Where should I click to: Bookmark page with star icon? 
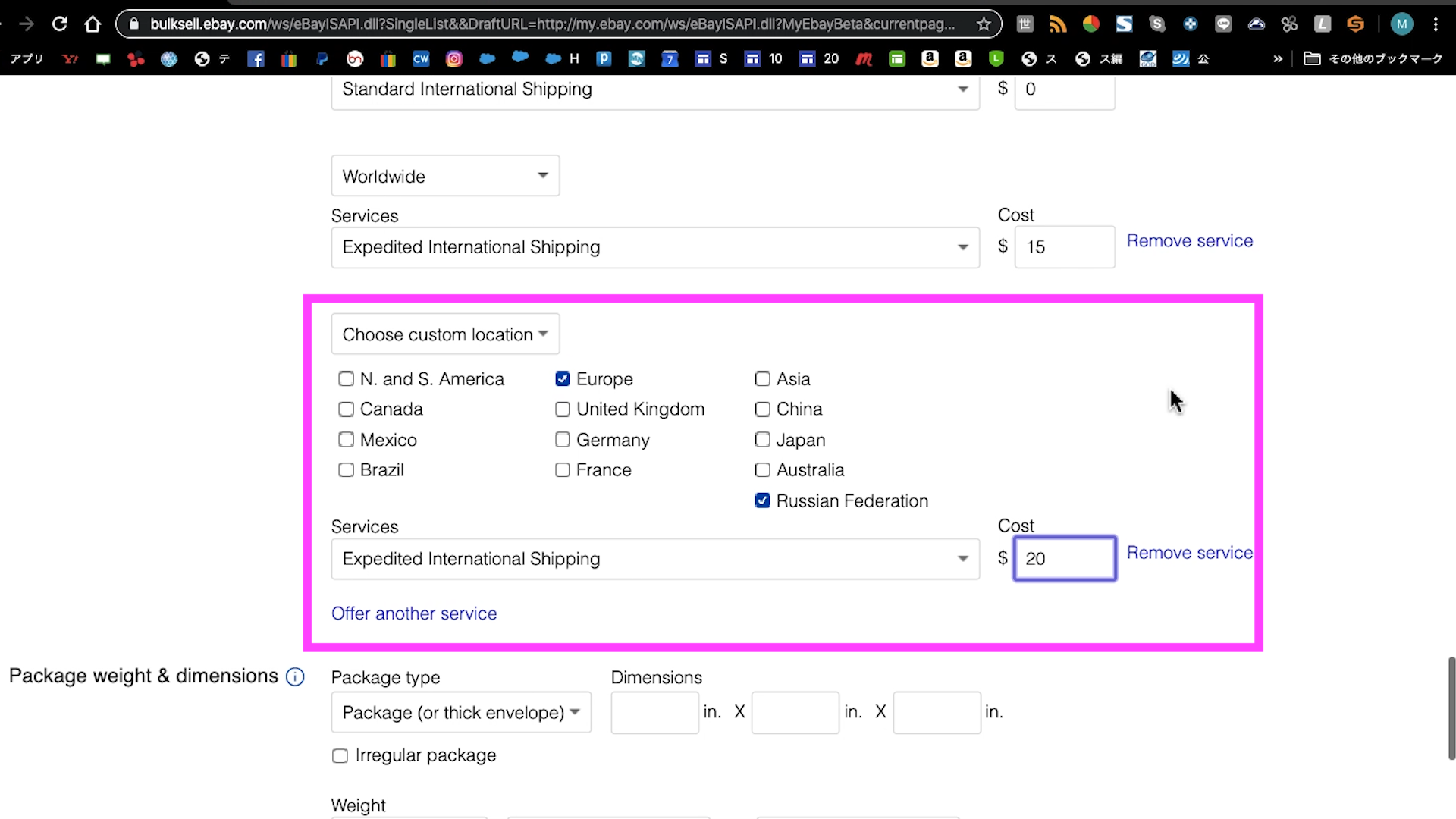[984, 24]
